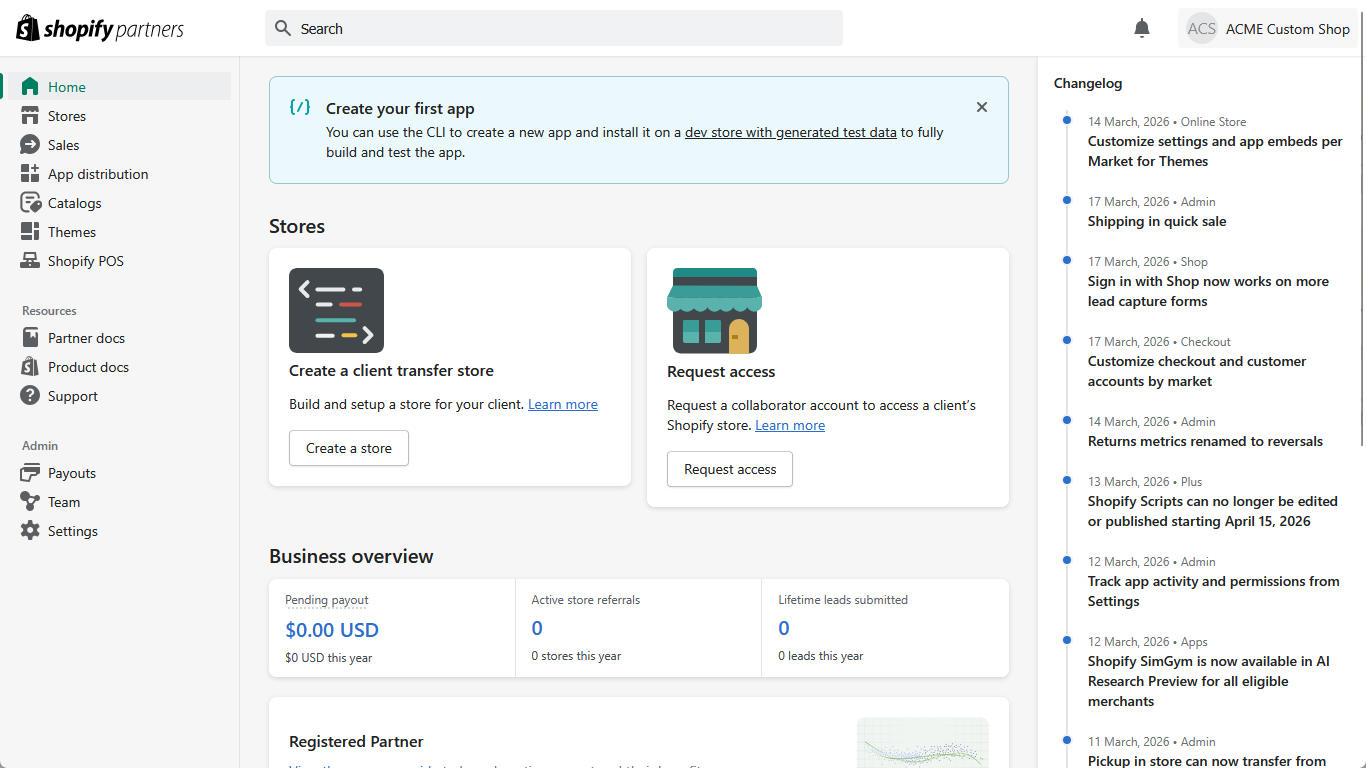Open Sales in the sidebar
The width and height of the screenshot is (1366, 768).
tap(119, 145)
